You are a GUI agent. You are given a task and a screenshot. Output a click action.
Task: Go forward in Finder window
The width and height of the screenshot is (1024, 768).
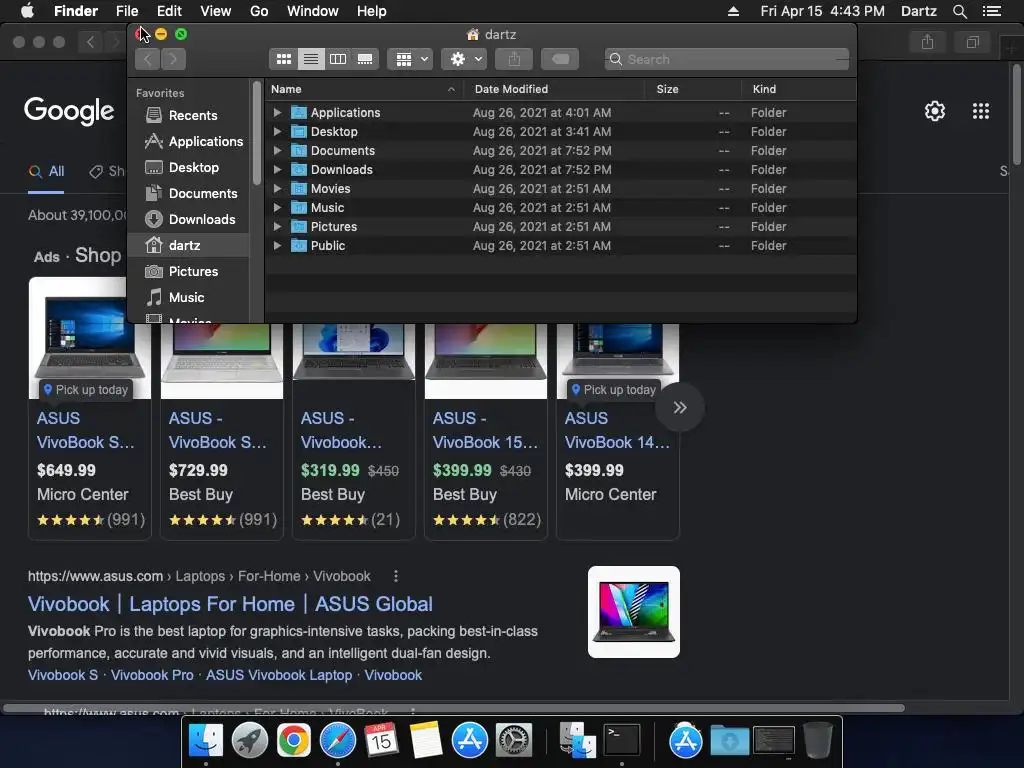click(173, 59)
